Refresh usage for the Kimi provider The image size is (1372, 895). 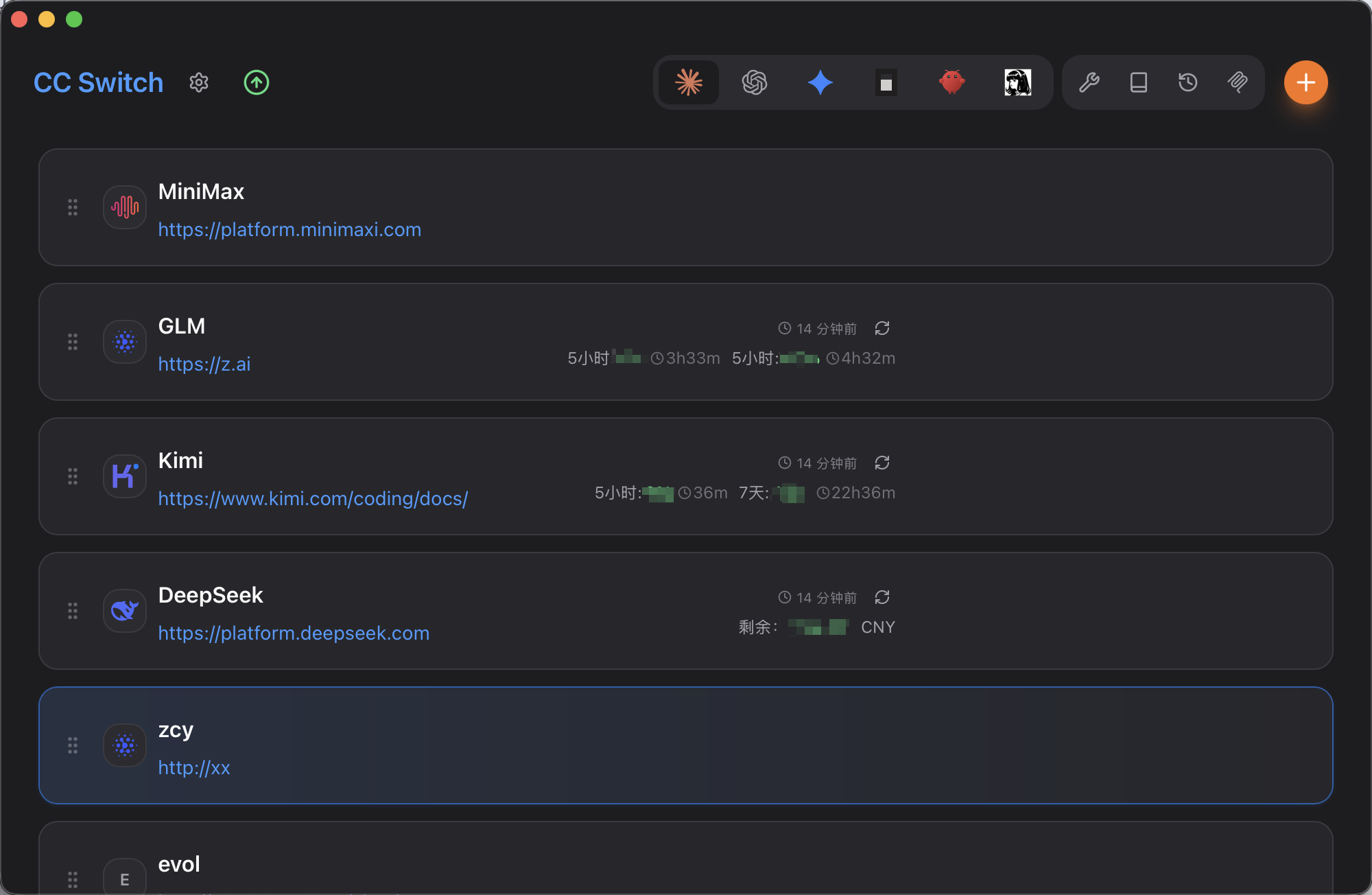(x=882, y=463)
